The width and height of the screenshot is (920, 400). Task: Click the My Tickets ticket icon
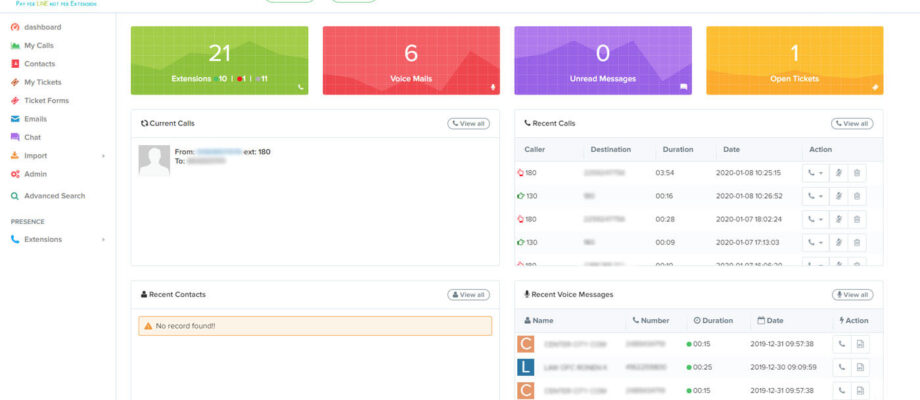(x=15, y=82)
